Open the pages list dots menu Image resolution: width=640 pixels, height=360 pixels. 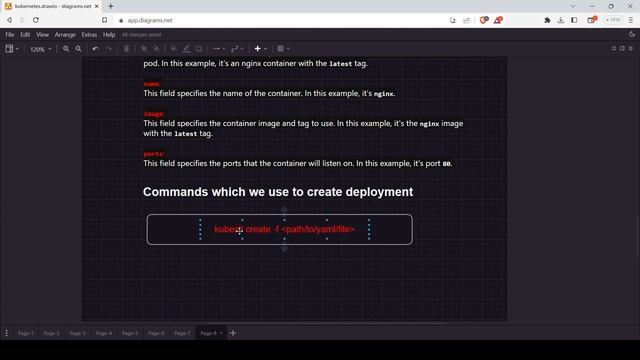coord(7,333)
